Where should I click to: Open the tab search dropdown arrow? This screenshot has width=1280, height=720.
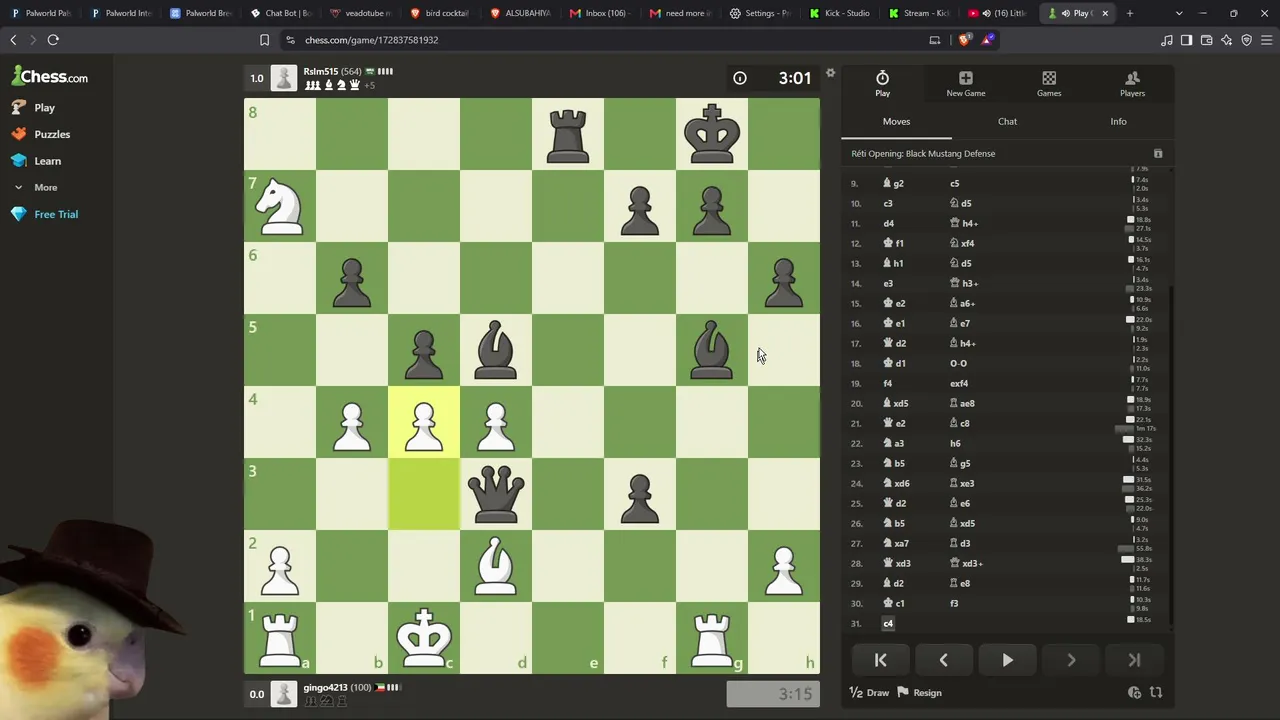[x=1179, y=13]
